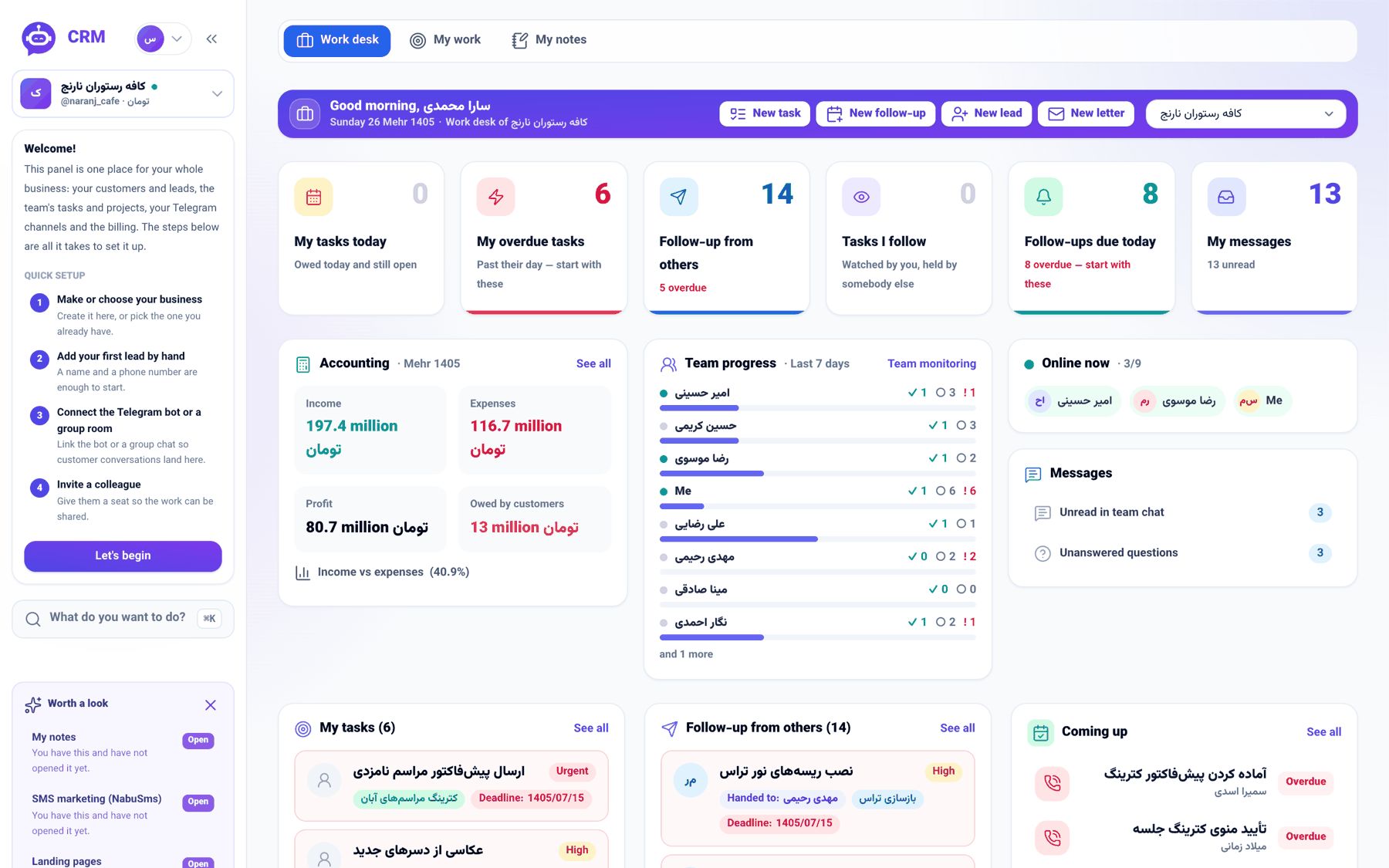Collapse the sidebar with double-chevron icon

(x=211, y=39)
